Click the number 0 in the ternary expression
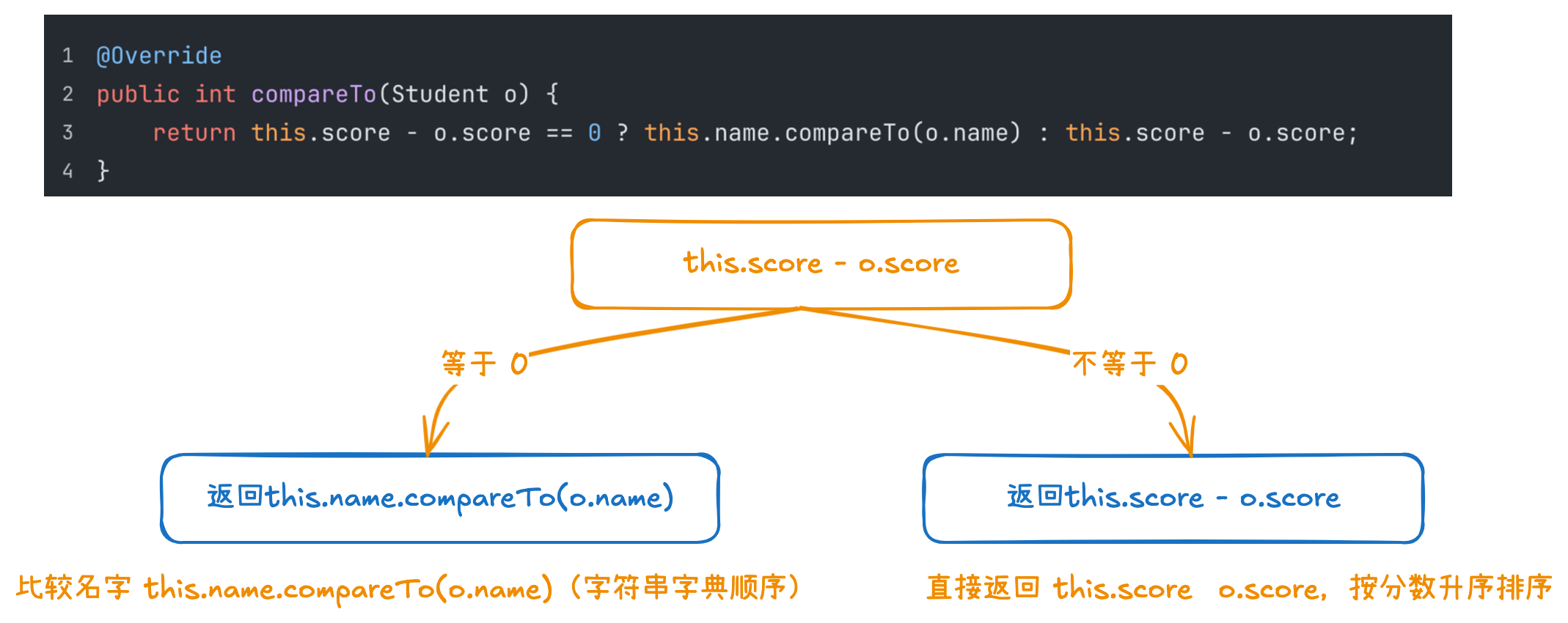The height and width of the screenshot is (623, 1568). (x=595, y=133)
